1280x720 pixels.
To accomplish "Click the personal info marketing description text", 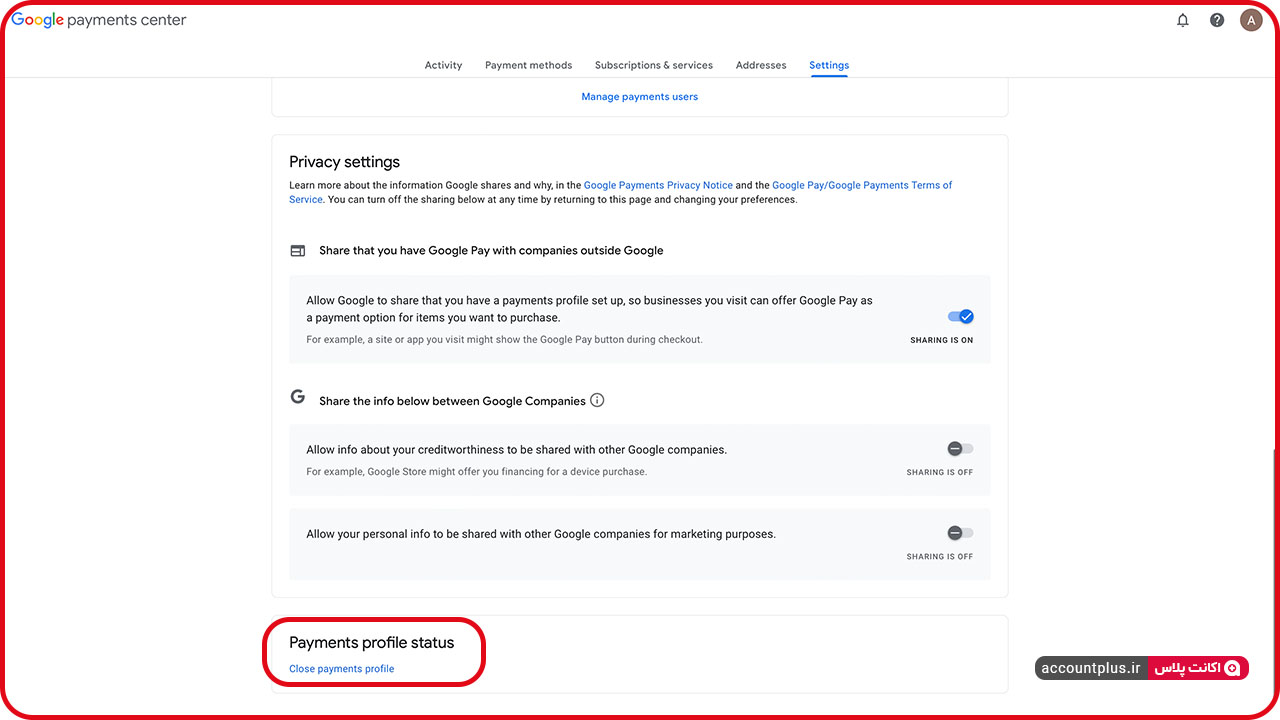I will click(541, 534).
